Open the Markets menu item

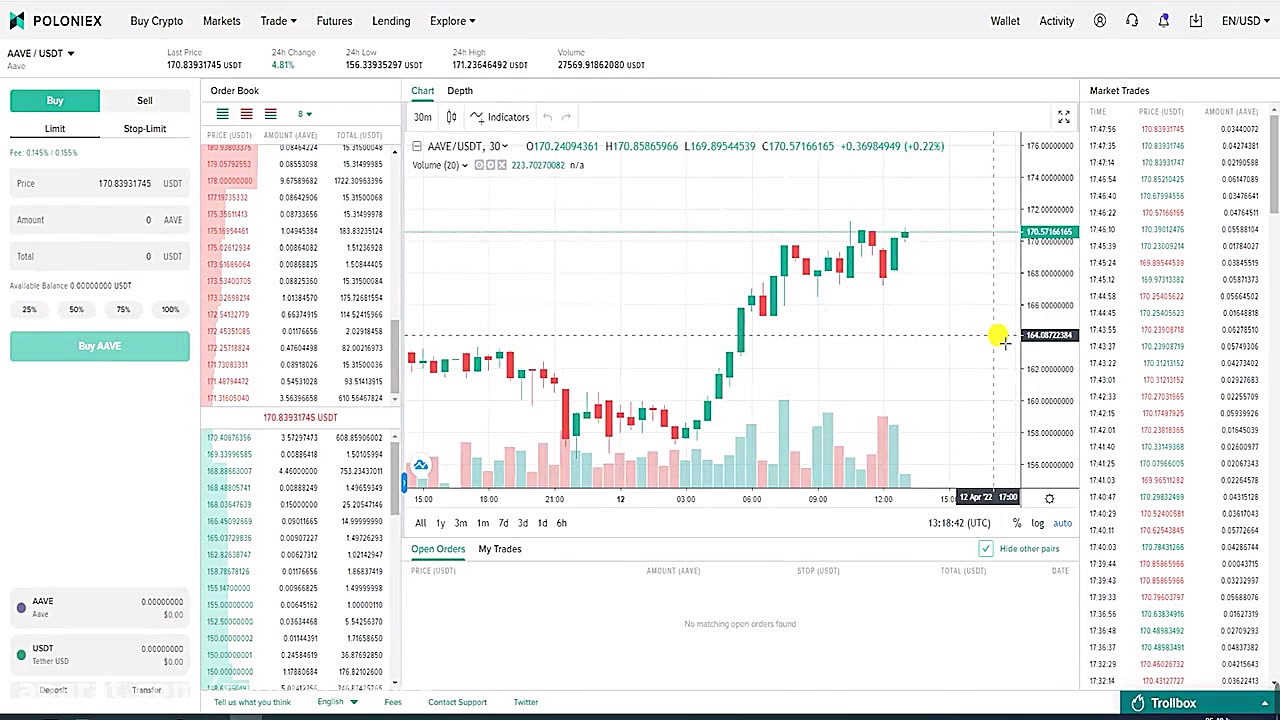pyautogui.click(x=221, y=21)
